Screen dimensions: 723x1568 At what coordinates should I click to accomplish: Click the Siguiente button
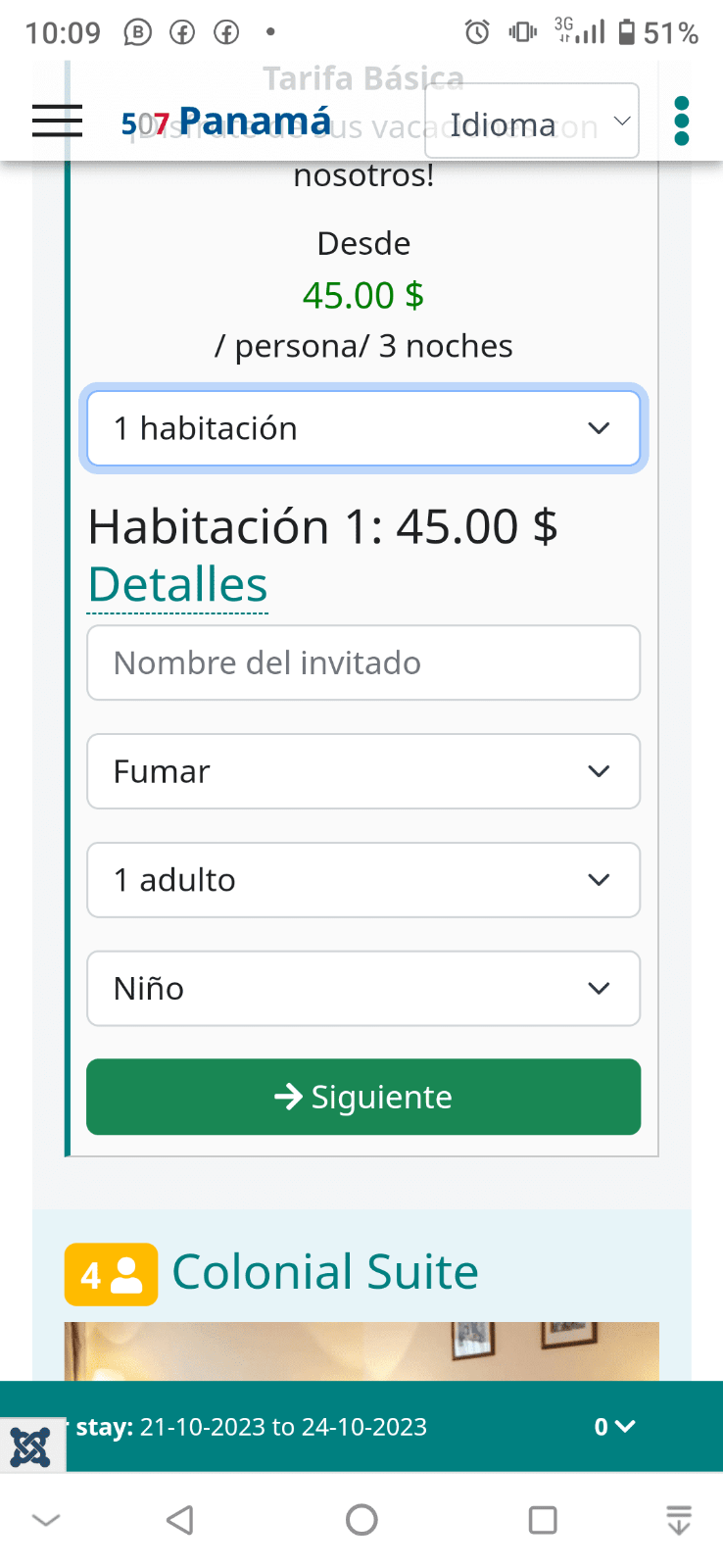(363, 1097)
